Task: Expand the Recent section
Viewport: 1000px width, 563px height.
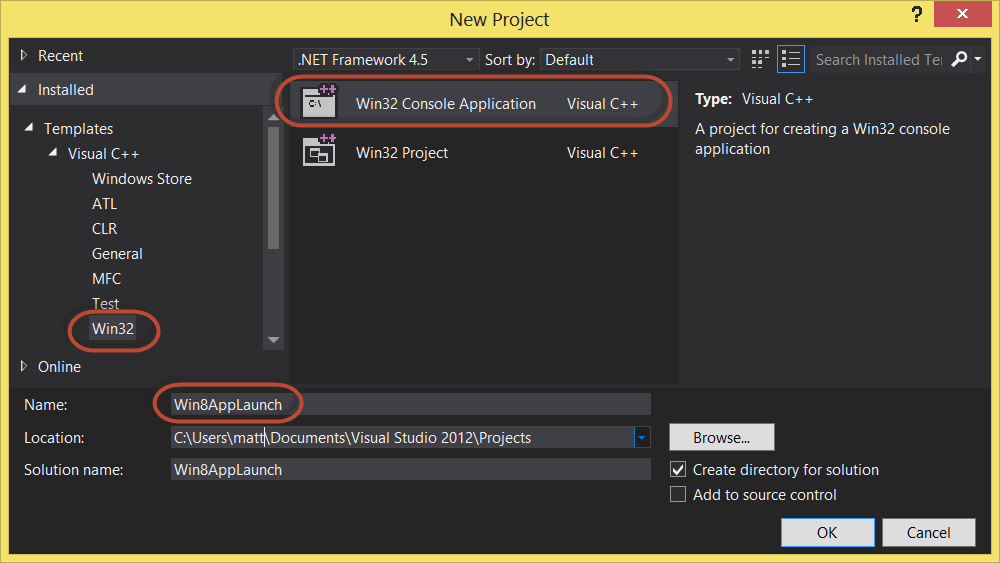Action: pos(24,55)
